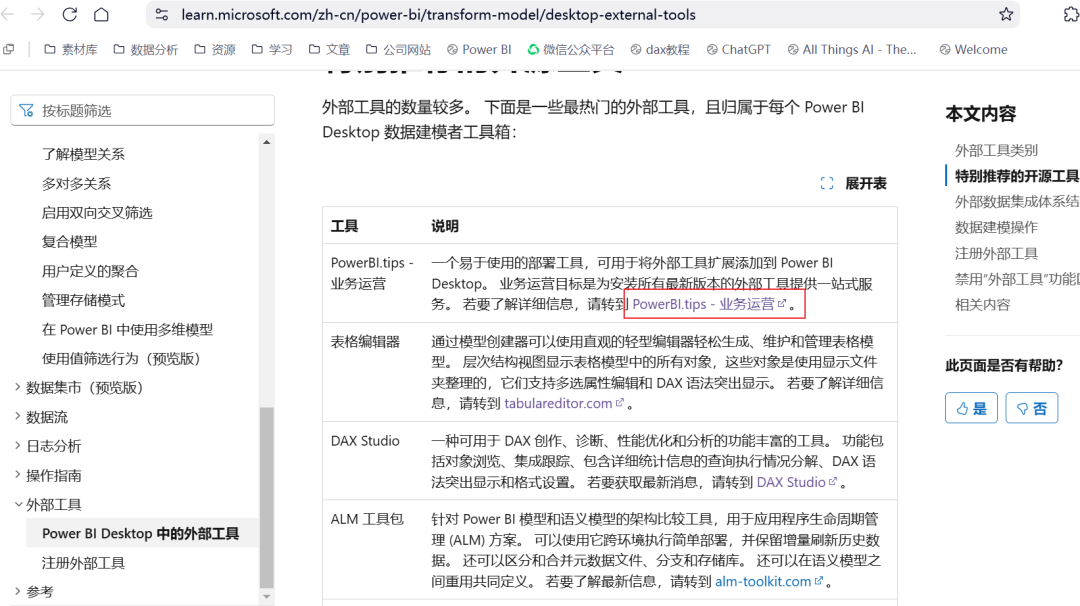Click the tab groups icon left of bookmarks
Viewport: 1080px width, 606px height.
(9, 50)
